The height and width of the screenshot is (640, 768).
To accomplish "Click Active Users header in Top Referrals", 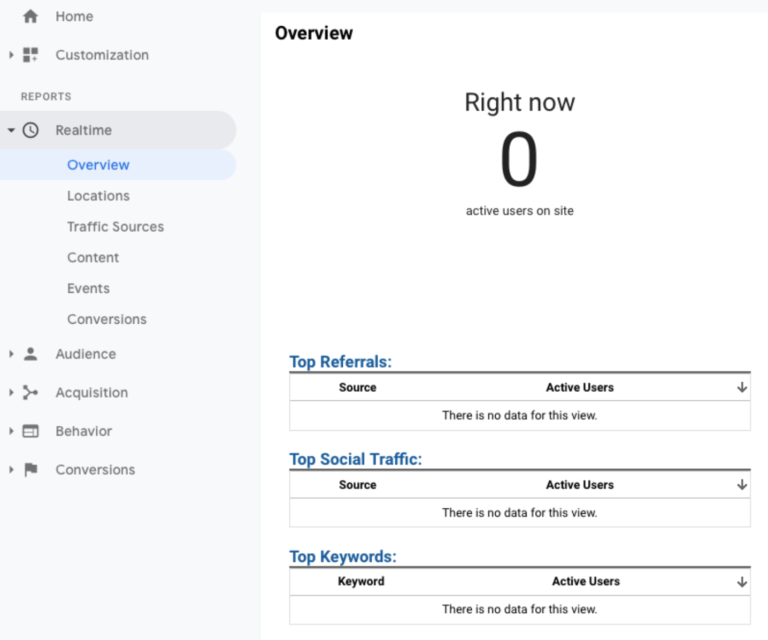I will click(580, 387).
